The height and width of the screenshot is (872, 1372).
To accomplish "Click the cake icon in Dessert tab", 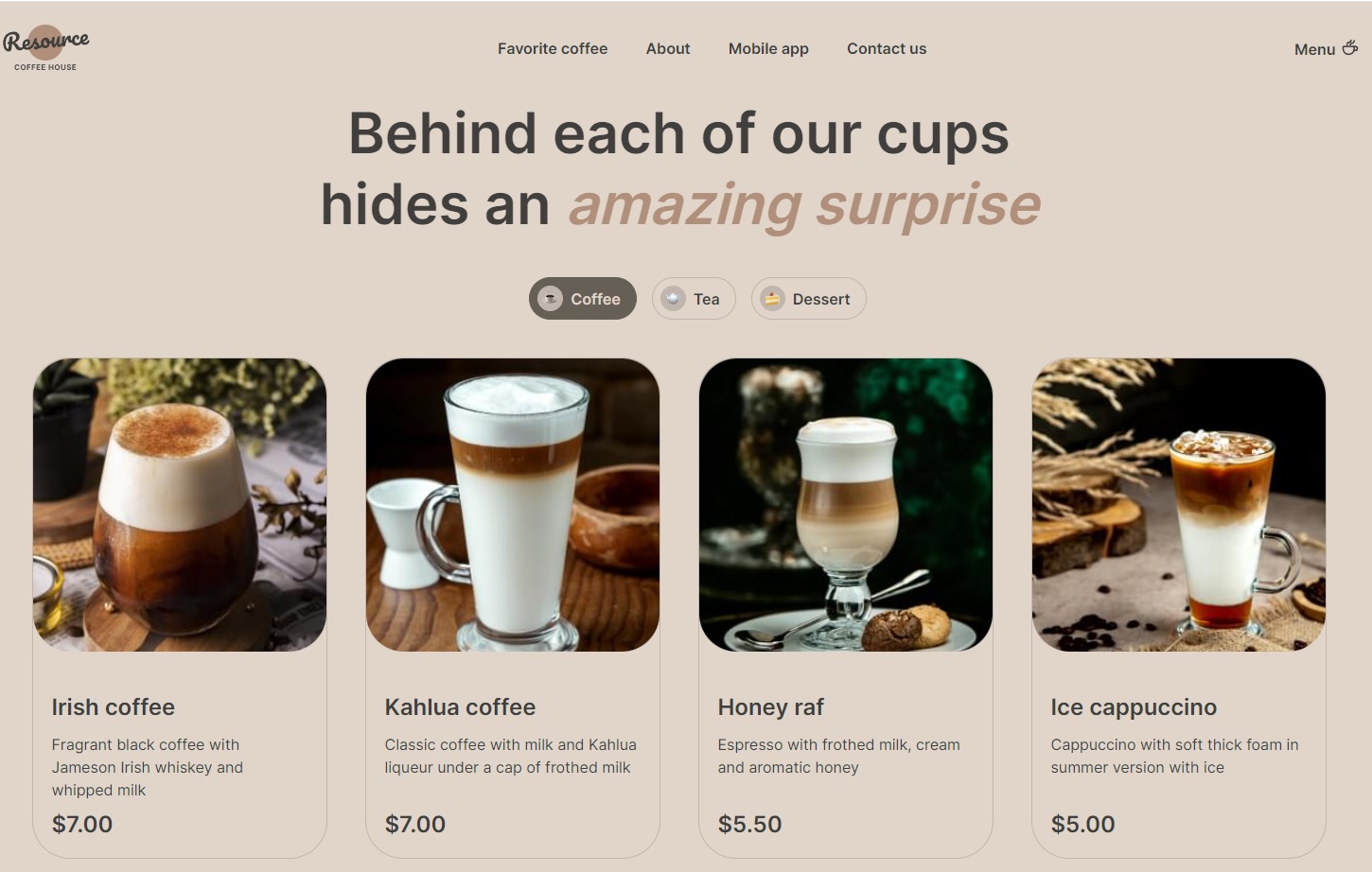I will point(772,299).
